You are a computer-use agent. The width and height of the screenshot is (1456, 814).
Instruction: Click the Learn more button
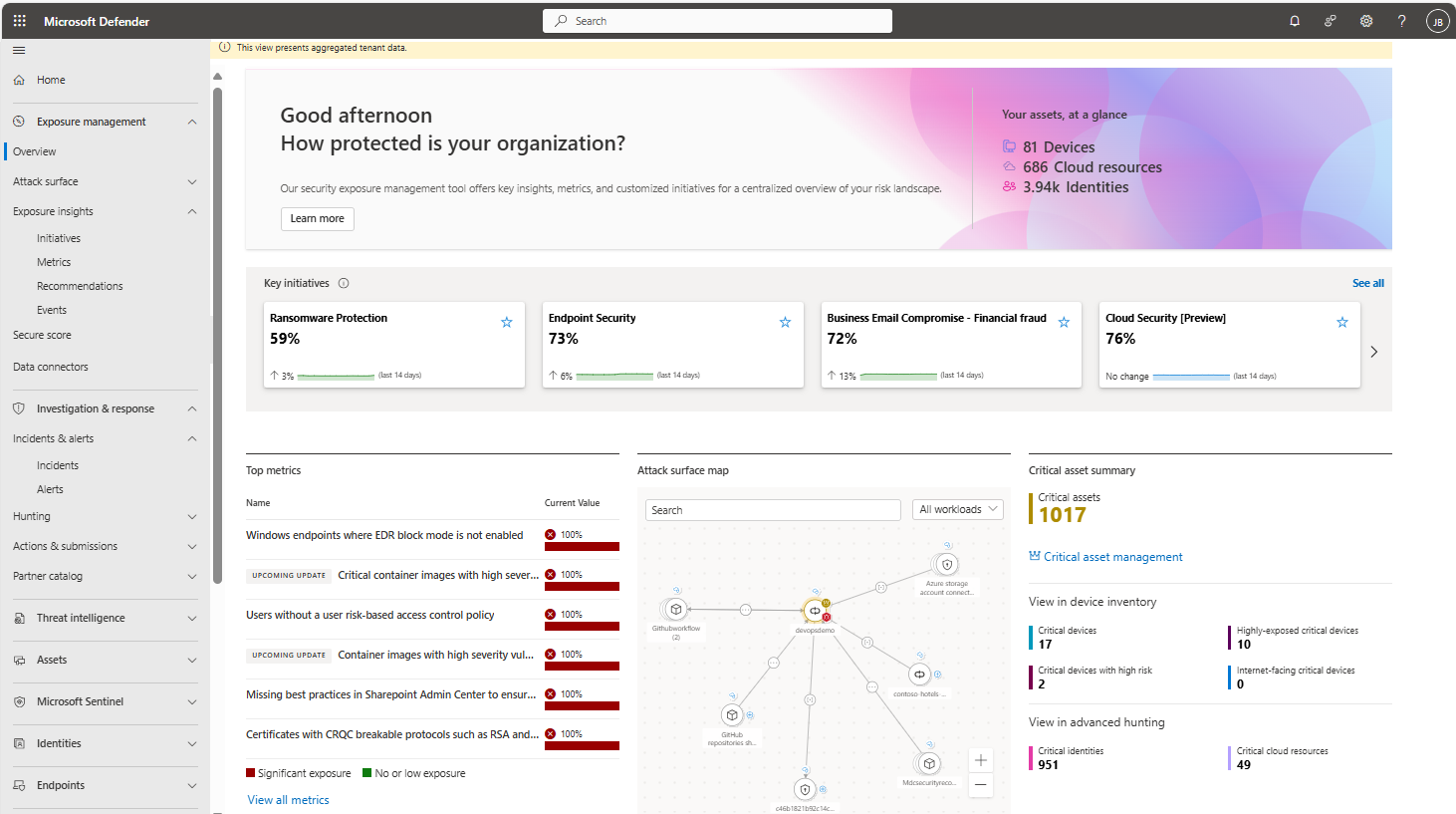click(317, 219)
